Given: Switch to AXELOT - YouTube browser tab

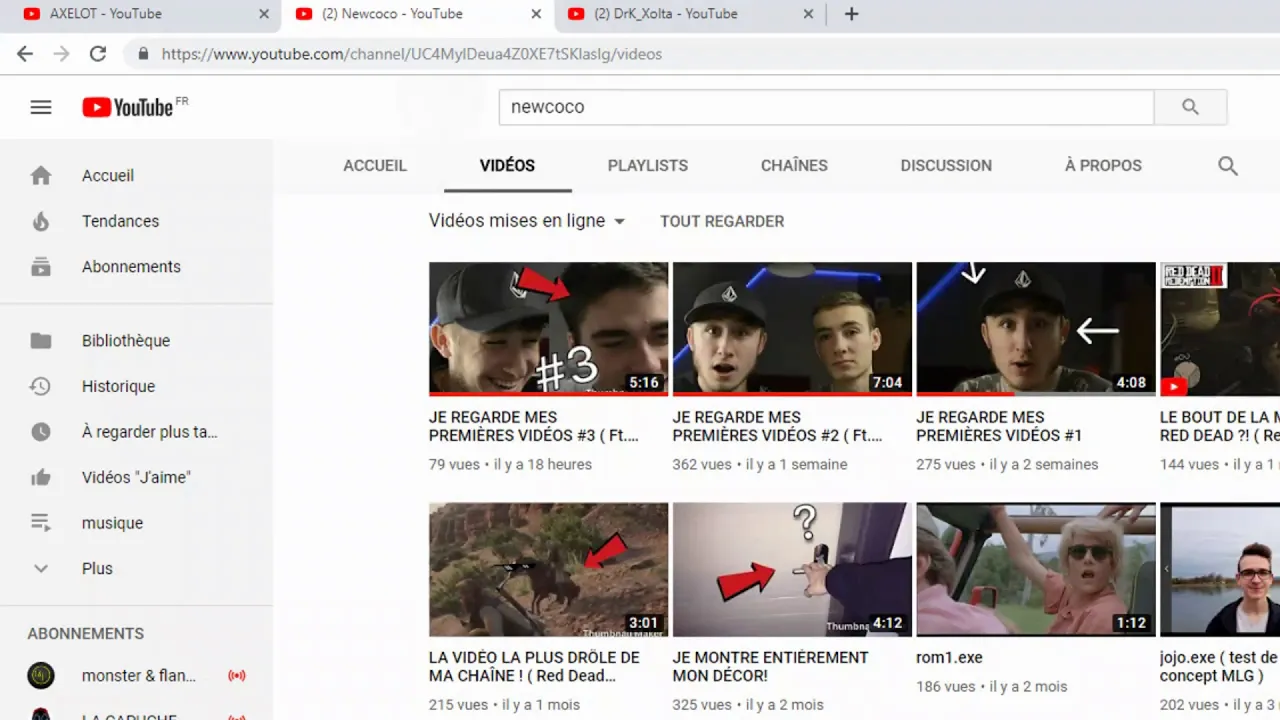Looking at the screenshot, I should click(140, 14).
